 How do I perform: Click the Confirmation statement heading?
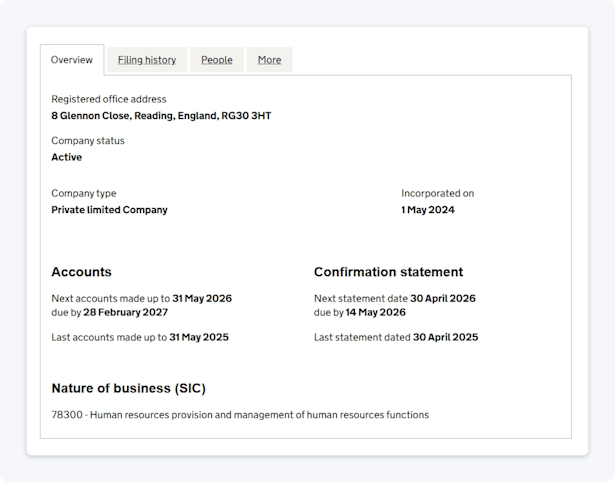coord(389,272)
